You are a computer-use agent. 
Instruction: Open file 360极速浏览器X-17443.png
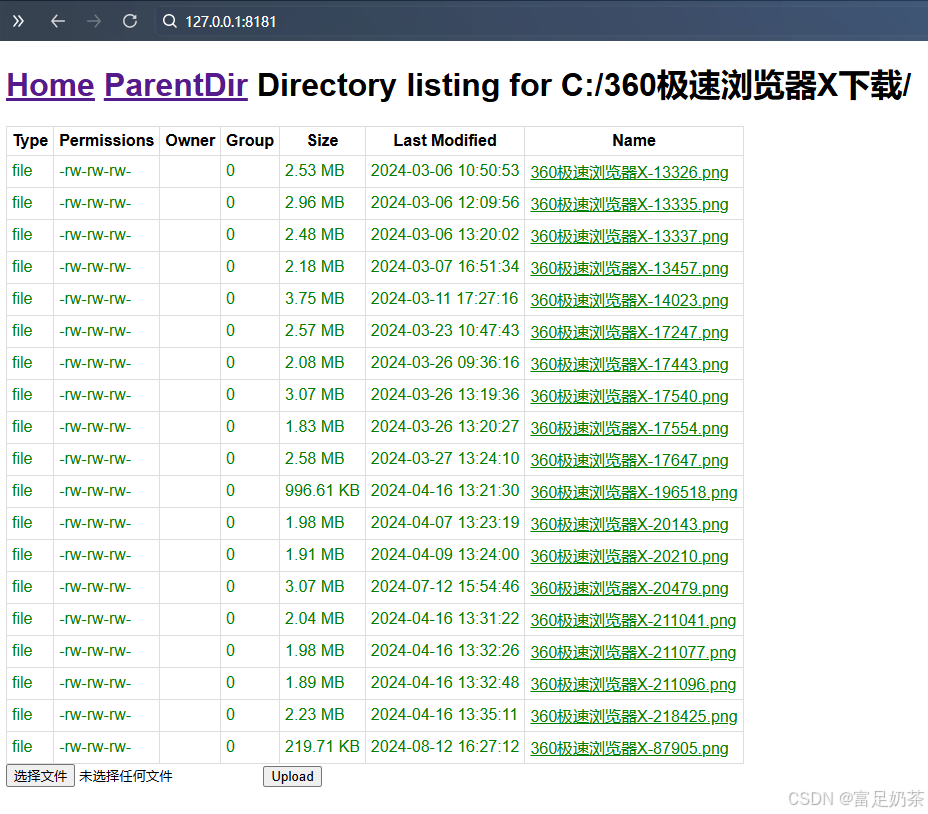coord(629,364)
